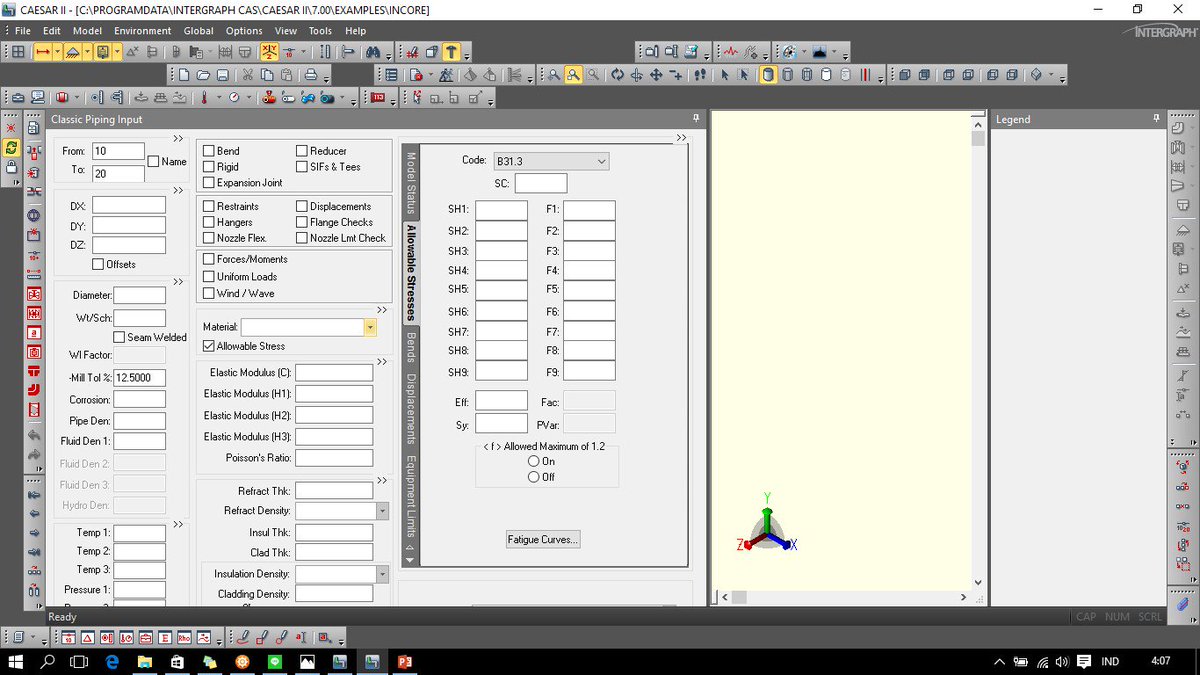Uncheck the Allowable Stress checkbox
The image size is (1200, 675).
click(208, 346)
